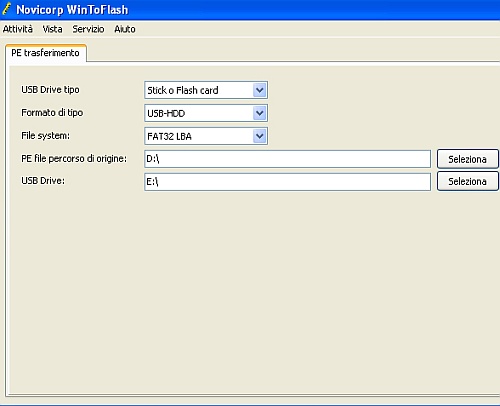Click the 'USB Drive tipo' label
The height and width of the screenshot is (406, 500).
[x=50, y=90]
